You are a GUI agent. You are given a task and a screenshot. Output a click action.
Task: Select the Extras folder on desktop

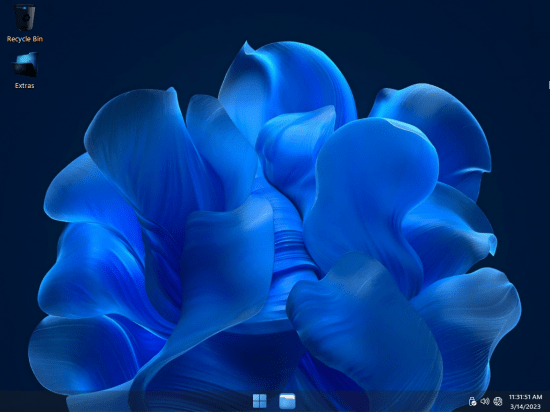point(25,70)
